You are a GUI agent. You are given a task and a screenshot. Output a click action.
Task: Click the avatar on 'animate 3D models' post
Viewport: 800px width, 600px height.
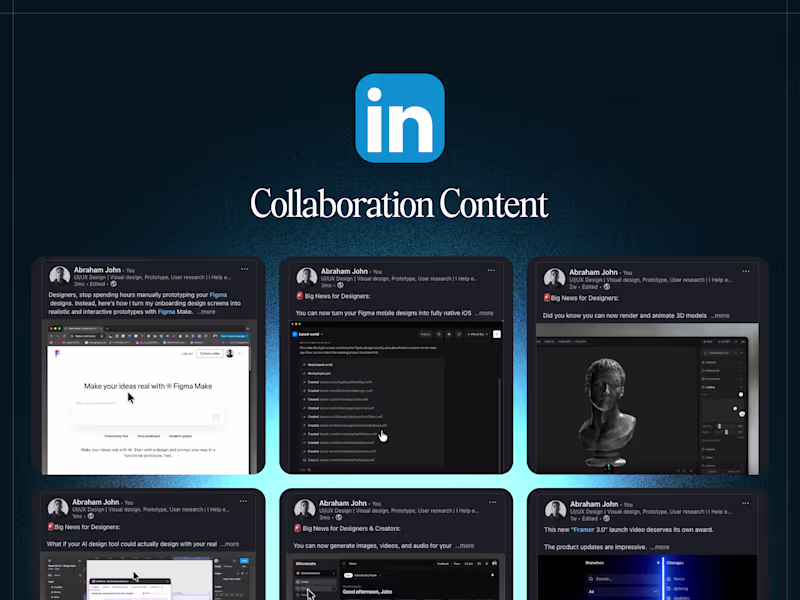[554, 278]
